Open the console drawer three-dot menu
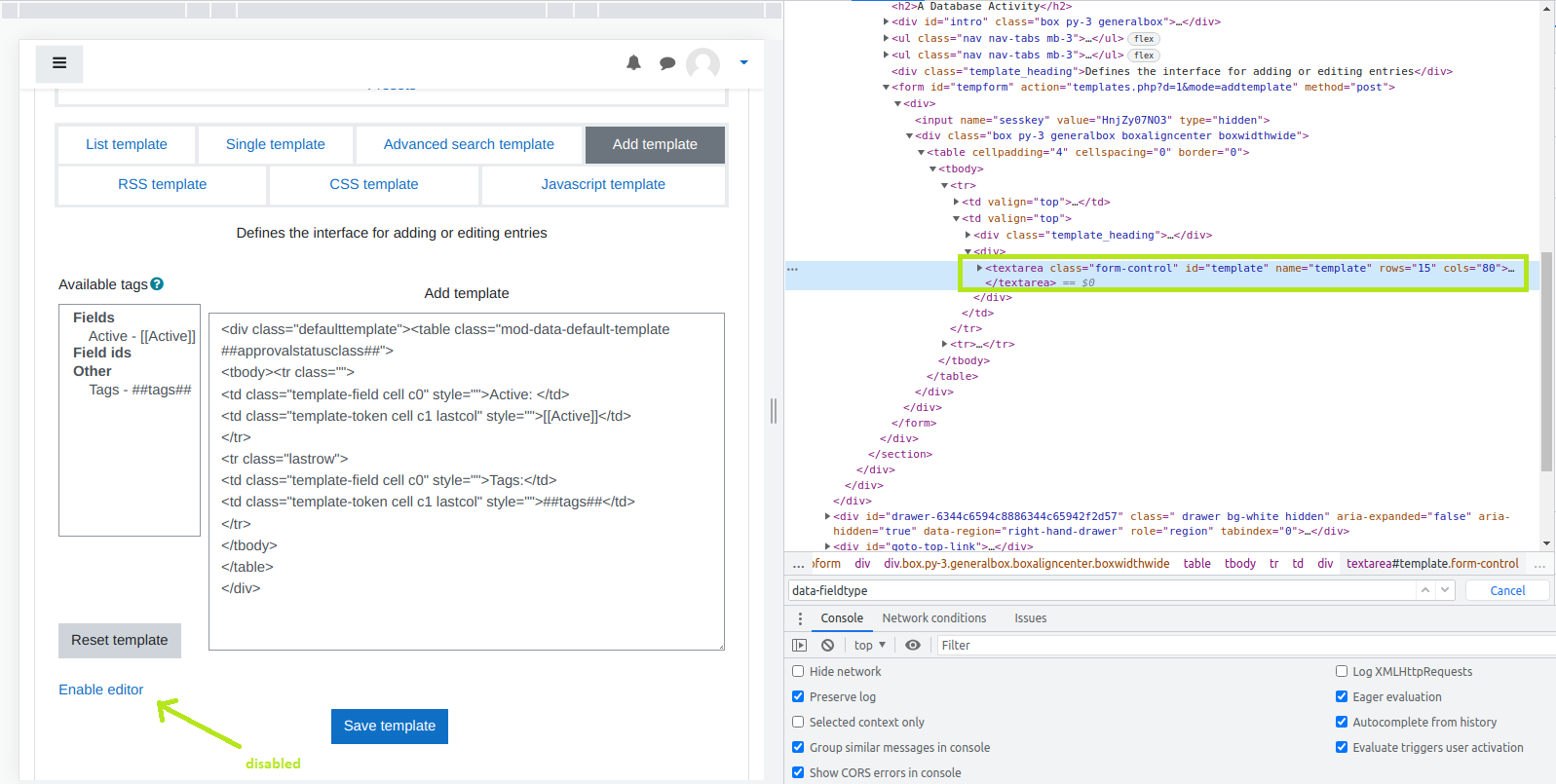This screenshot has height=784, width=1556. point(800,618)
